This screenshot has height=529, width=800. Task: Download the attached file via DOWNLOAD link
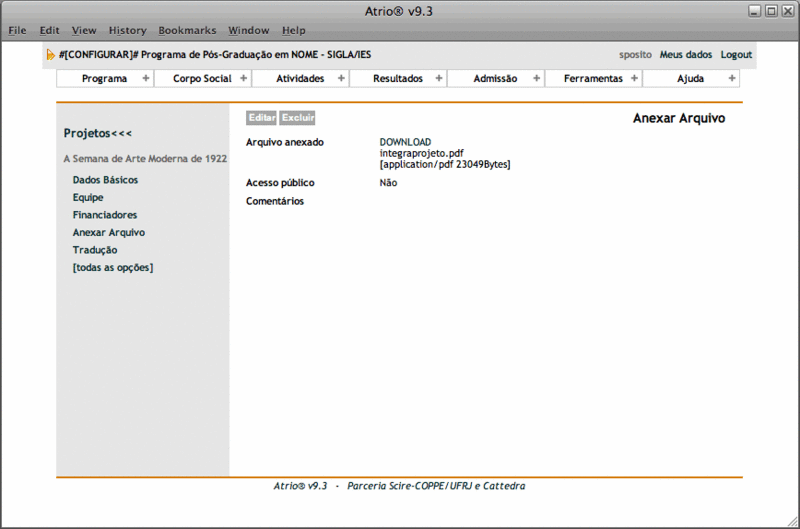point(405,142)
